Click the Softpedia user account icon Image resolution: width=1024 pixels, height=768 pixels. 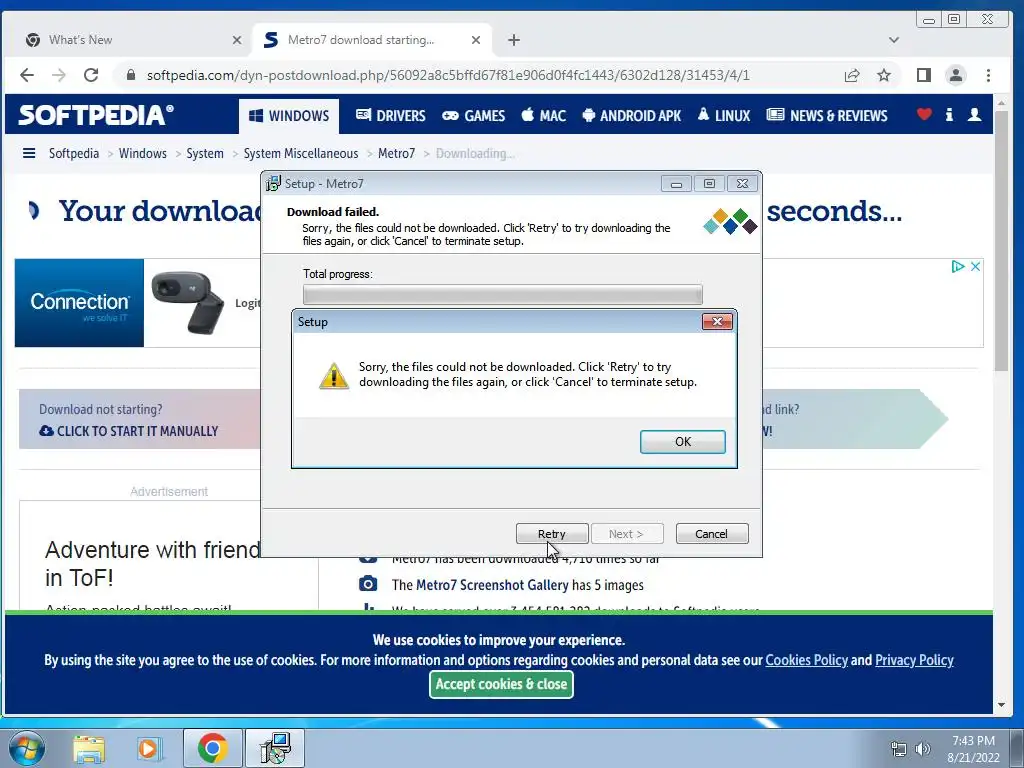(974, 115)
